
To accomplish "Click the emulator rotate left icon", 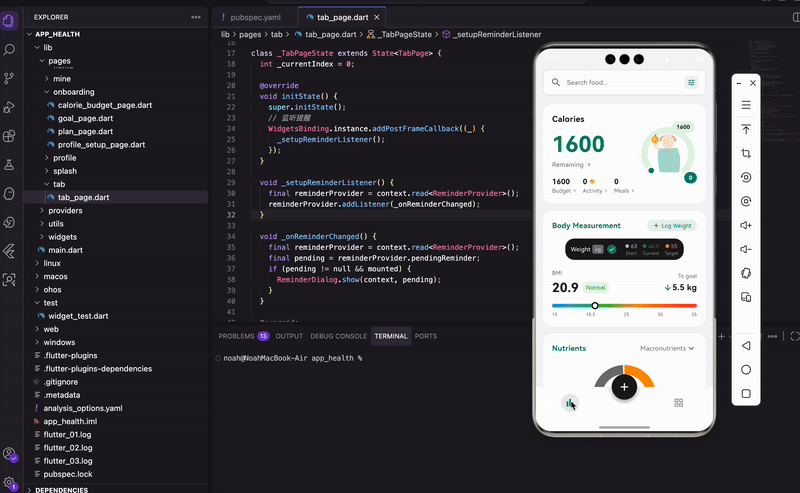I will [x=746, y=177].
